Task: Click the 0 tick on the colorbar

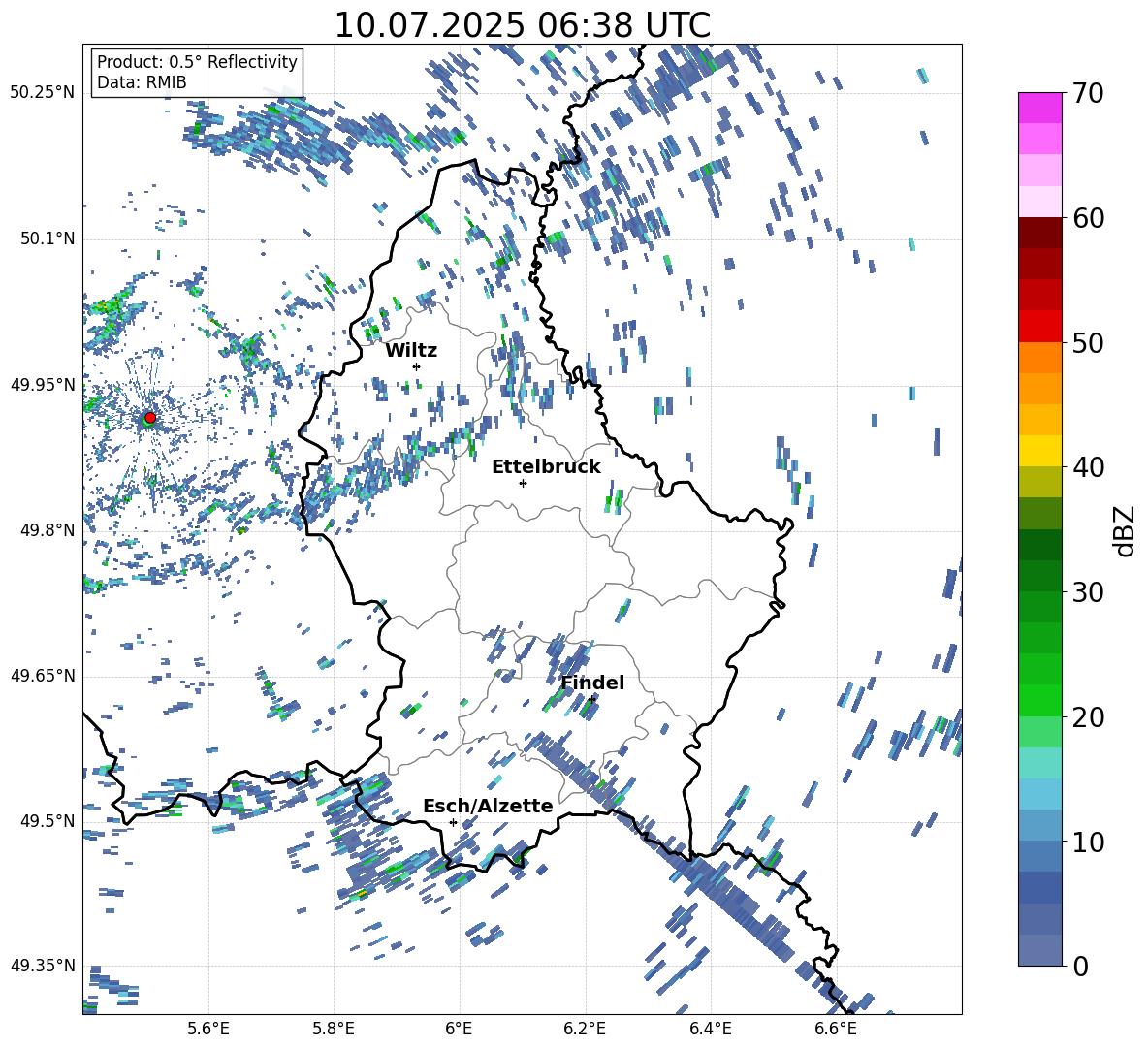Action: pos(1079,966)
